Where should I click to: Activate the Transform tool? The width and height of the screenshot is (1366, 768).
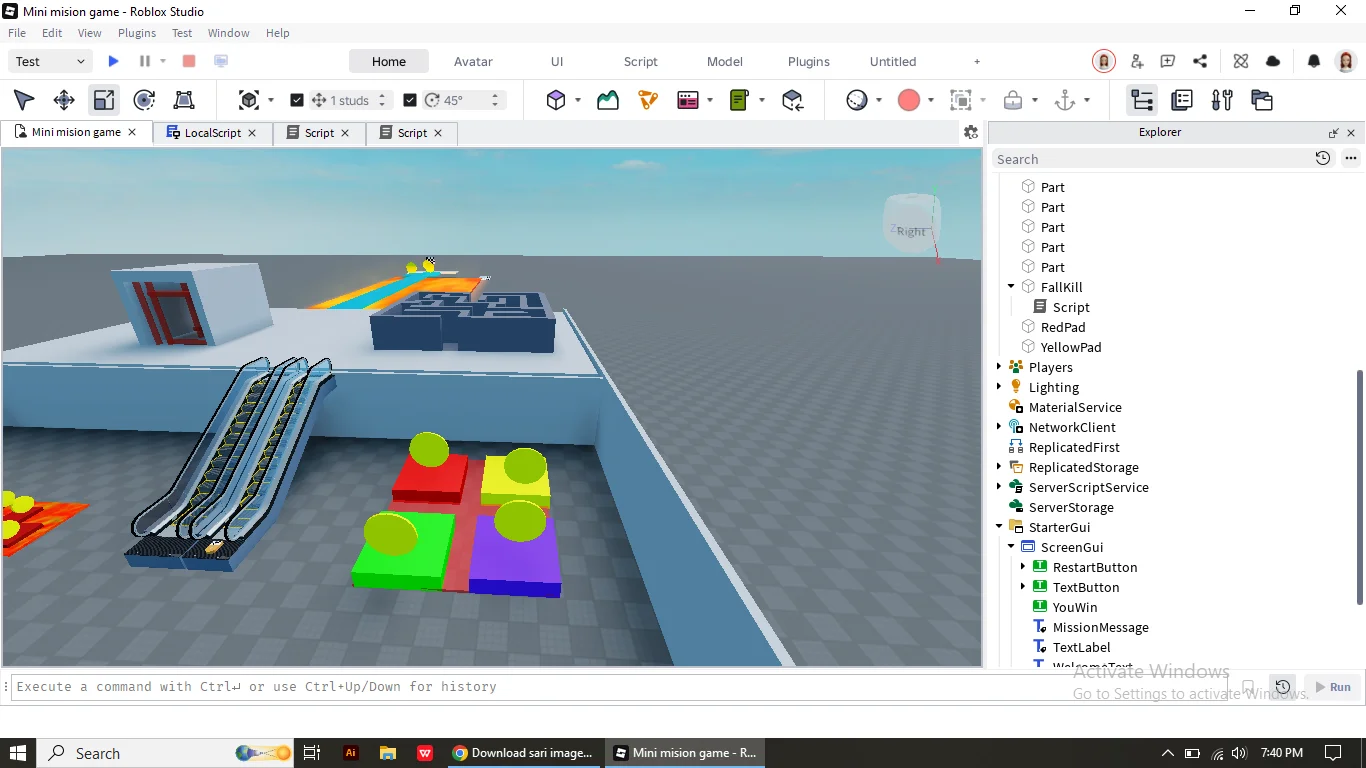coord(184,100)
